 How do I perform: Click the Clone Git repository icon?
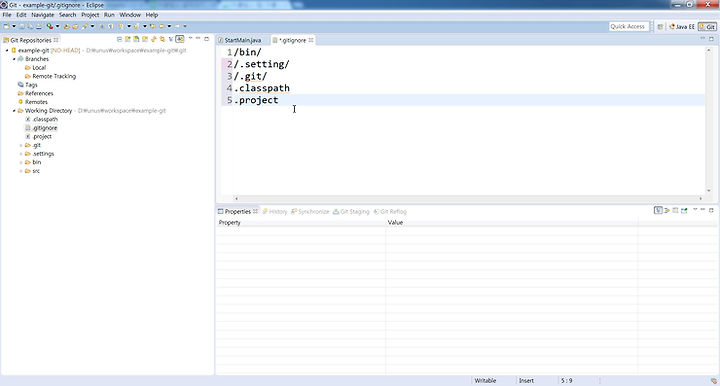tap(136, 39)
